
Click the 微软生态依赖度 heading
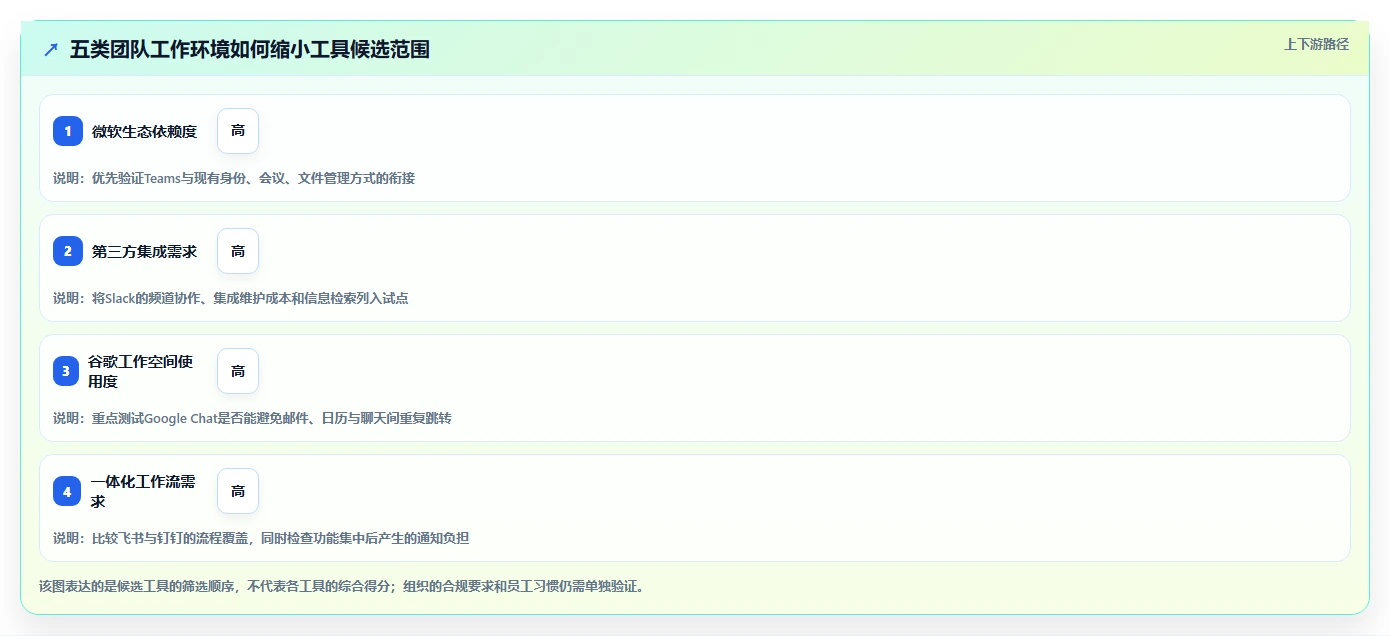coord(145,131)
